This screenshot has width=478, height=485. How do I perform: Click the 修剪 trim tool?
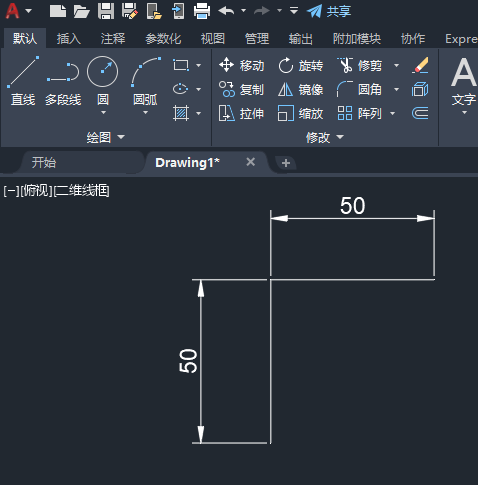pos(360,65)
